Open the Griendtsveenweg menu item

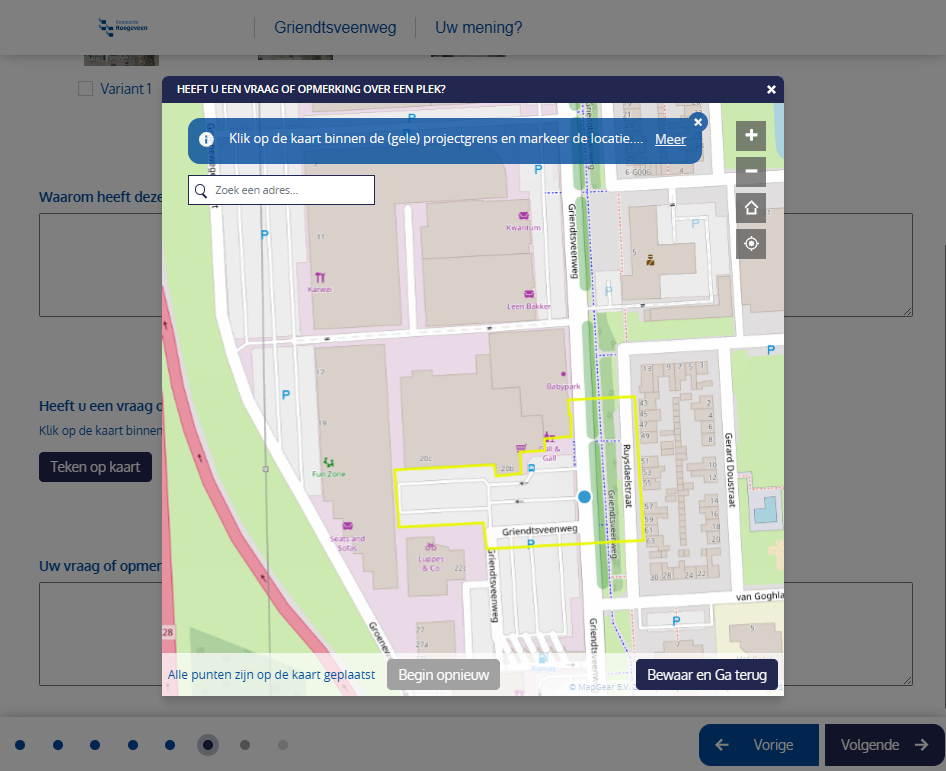click(335, 27)
